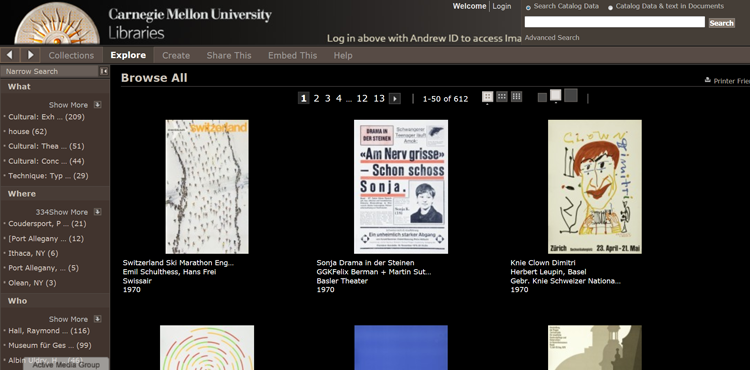Screen dimensions: 750x370
Task: Select Search Catalog Data radio button
Action: click(x=528, y=8)
